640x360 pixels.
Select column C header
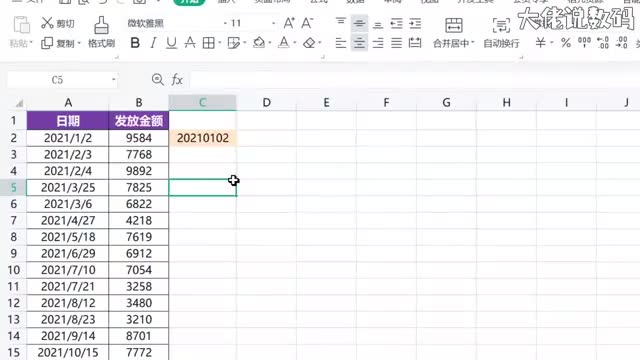point(202,102)
